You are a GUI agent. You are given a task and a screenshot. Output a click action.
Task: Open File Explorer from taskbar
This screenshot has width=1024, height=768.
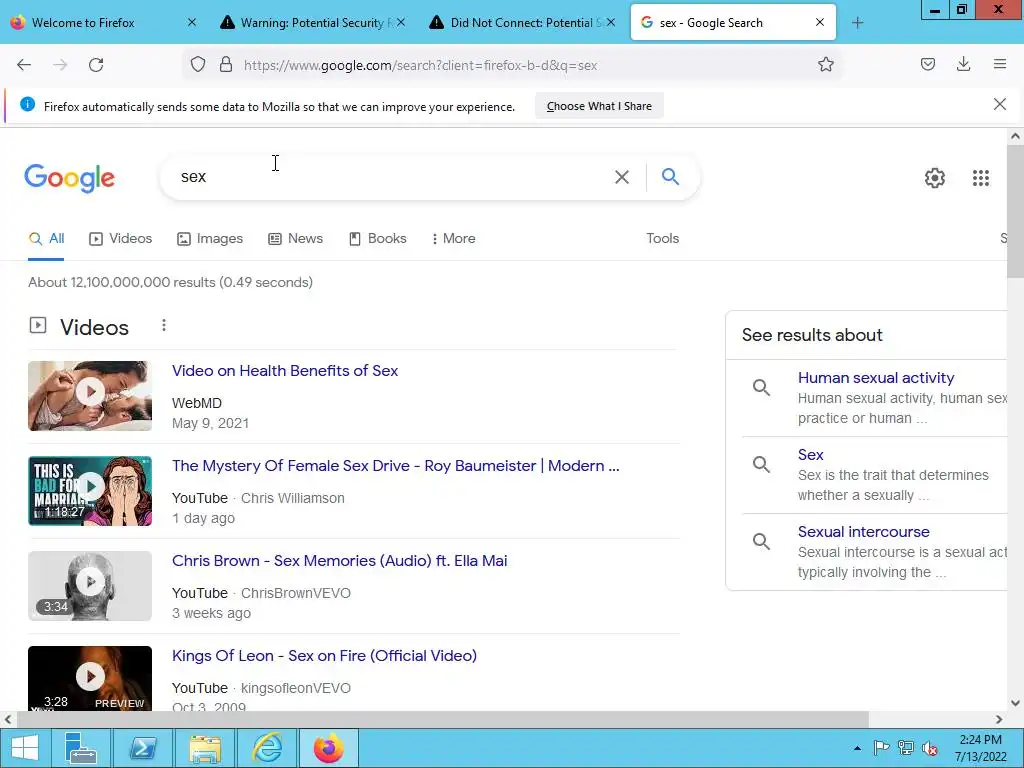205,748
